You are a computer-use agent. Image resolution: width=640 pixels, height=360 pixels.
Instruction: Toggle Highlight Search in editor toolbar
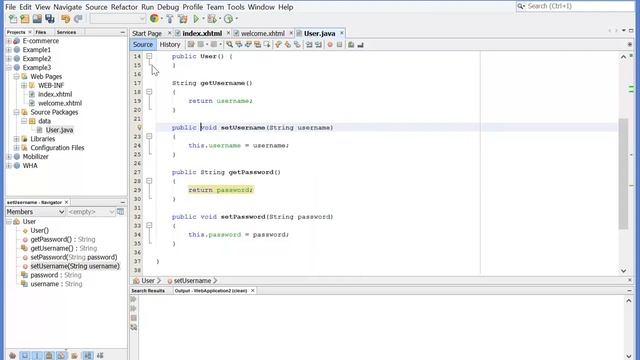coord(258,44)
